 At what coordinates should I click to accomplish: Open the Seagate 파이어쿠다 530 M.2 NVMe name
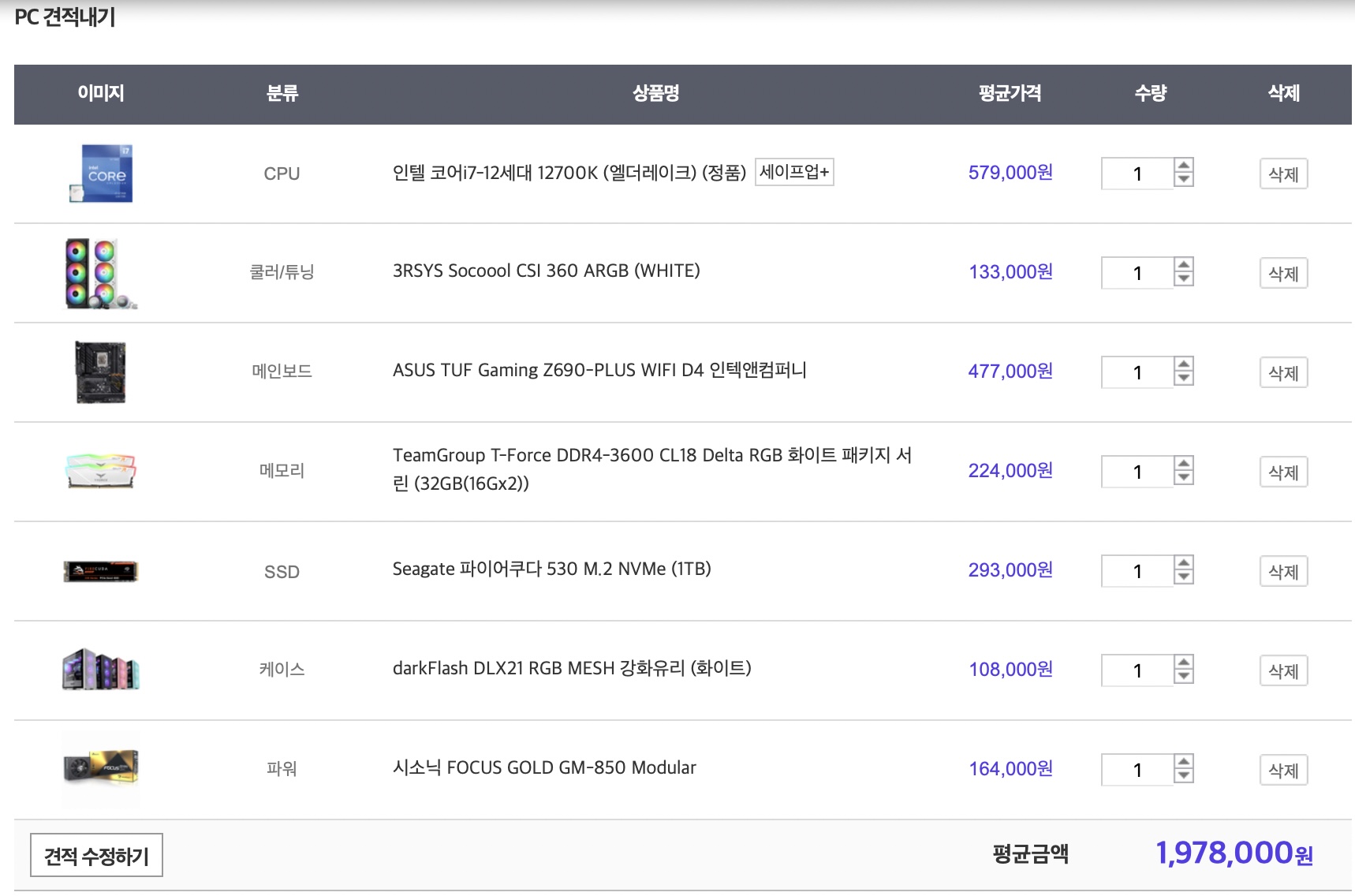[x=552, y=569]
